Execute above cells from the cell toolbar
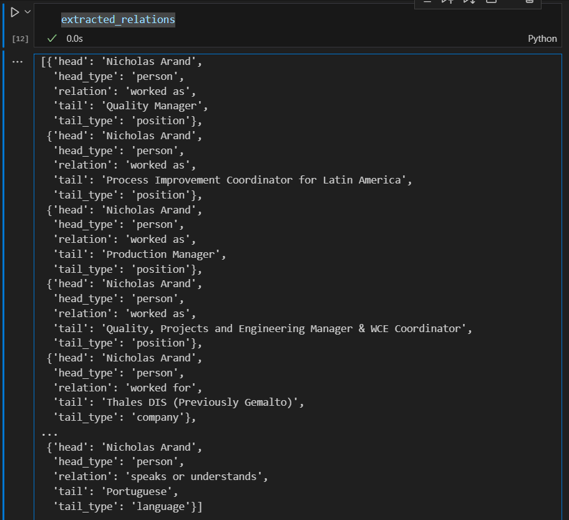 [x=447, y=2]
